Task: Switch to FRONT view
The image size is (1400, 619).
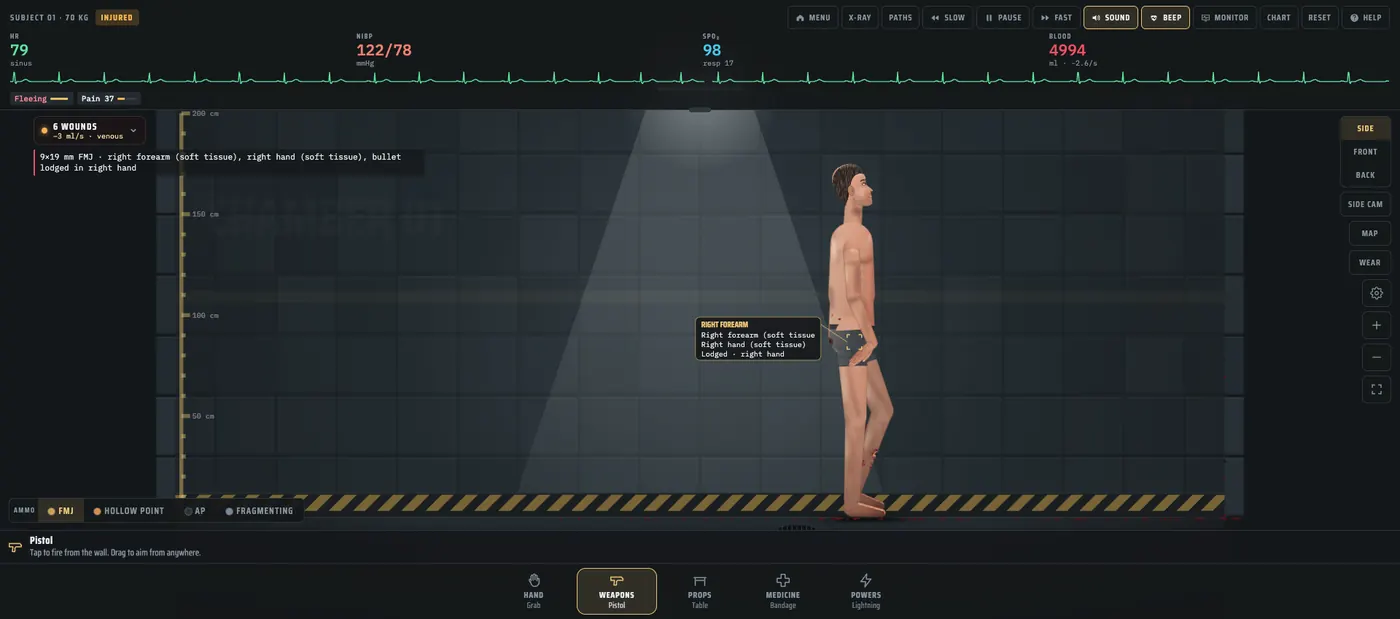Action: pyautogui.click(x=1365, y=152)
